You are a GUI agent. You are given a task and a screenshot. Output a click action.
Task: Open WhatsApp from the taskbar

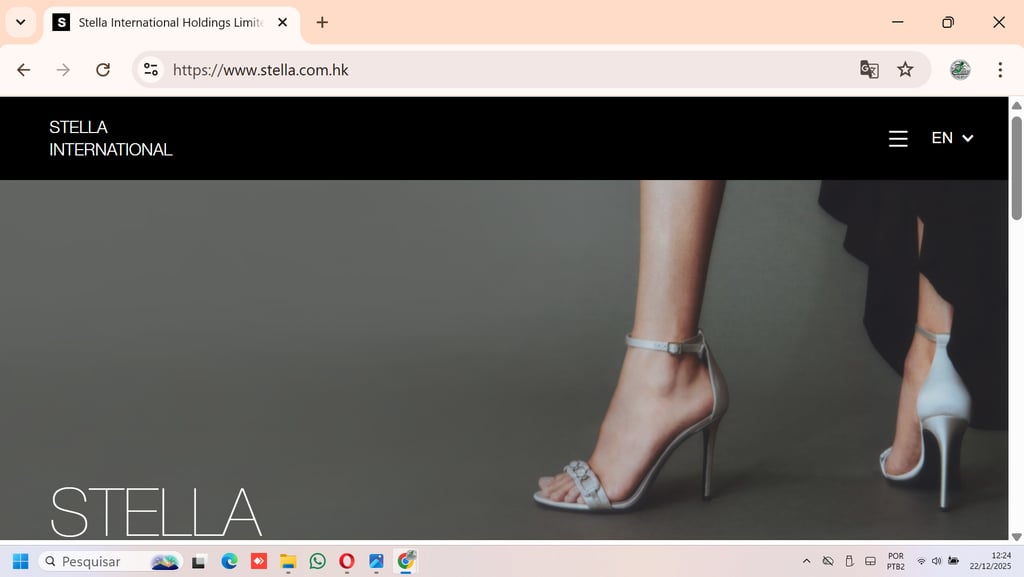coord(317,561)
